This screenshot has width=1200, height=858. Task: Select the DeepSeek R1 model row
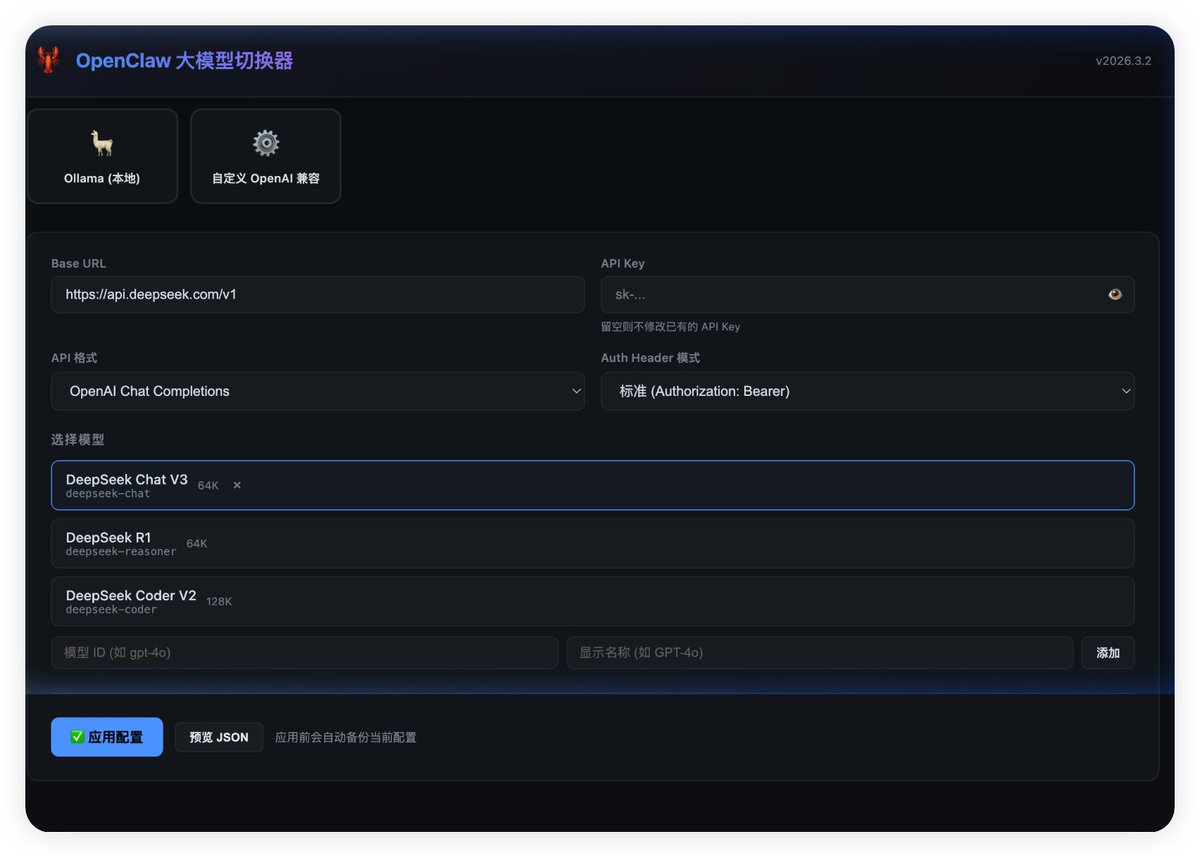(x=593, y=543)
